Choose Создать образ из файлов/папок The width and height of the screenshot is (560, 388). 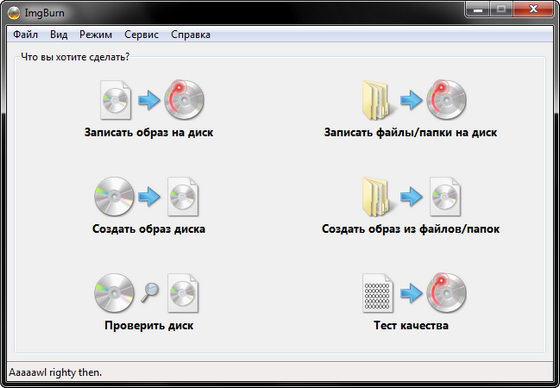coord(410,229)
